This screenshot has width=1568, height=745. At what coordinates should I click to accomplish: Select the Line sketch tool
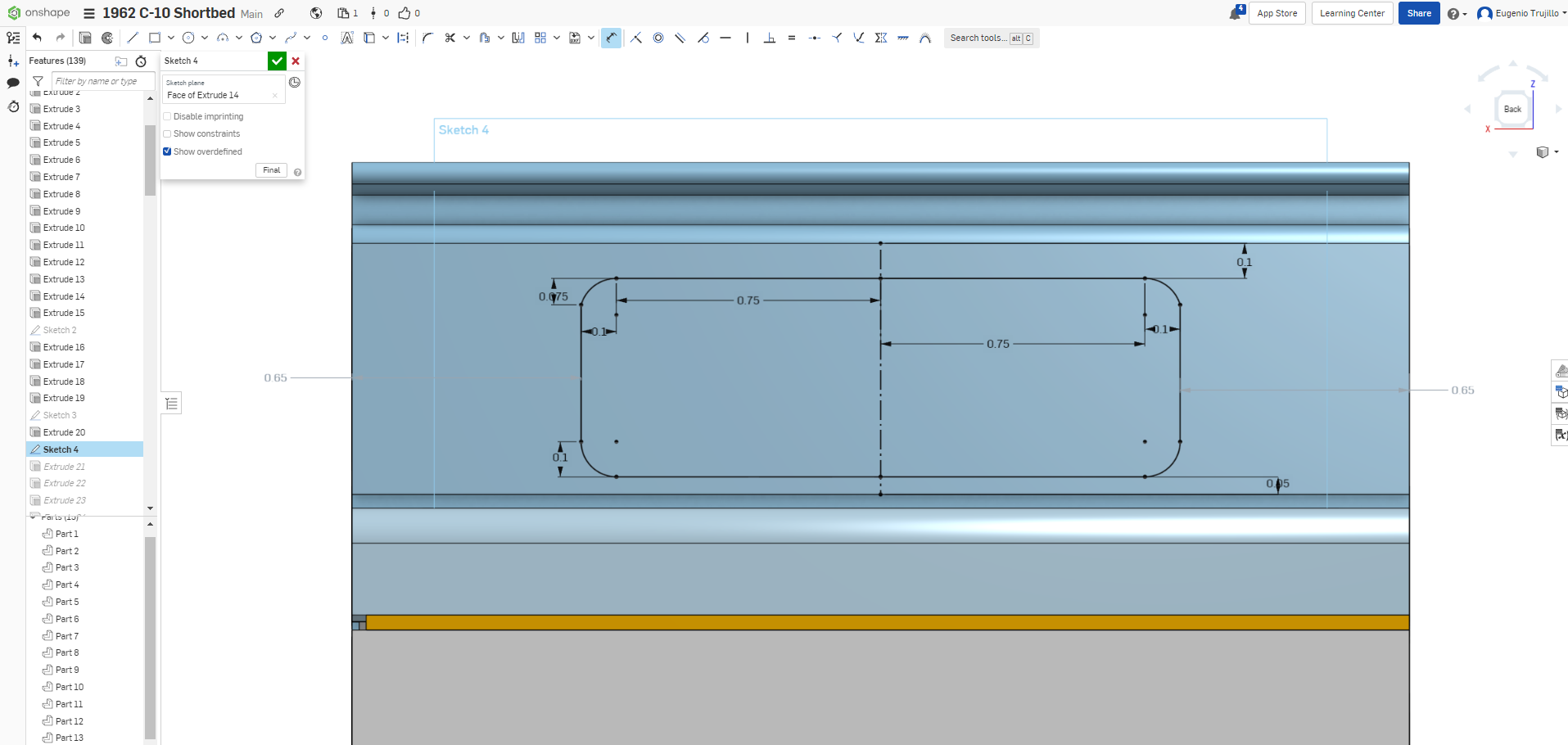tap(132, 38)
